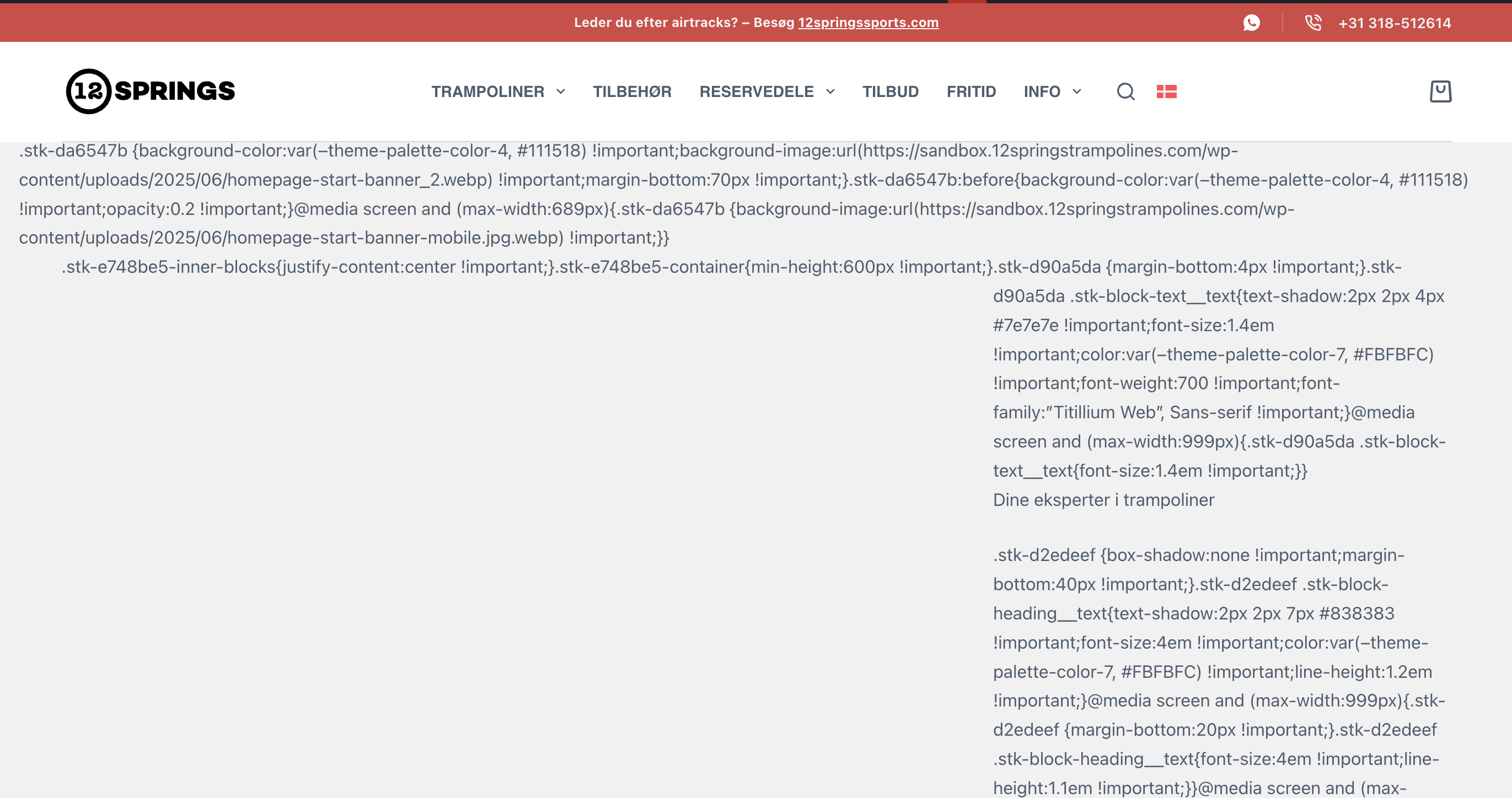Open the search magnifier icon
The width and height of the screenshot is (1512, 798).
[1125, 91]
